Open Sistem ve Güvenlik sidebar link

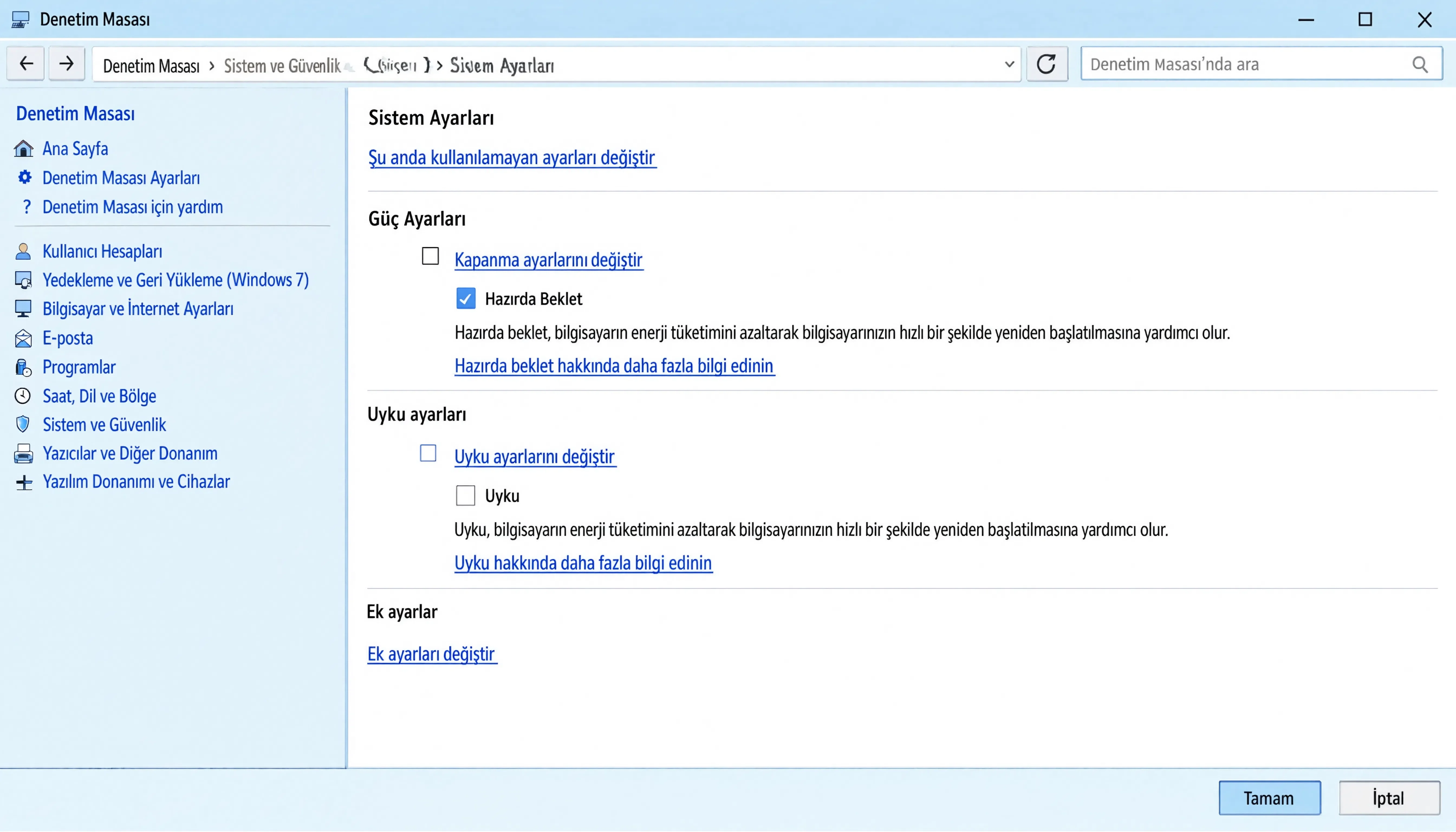pyautogui.click(x=104, y=425)
